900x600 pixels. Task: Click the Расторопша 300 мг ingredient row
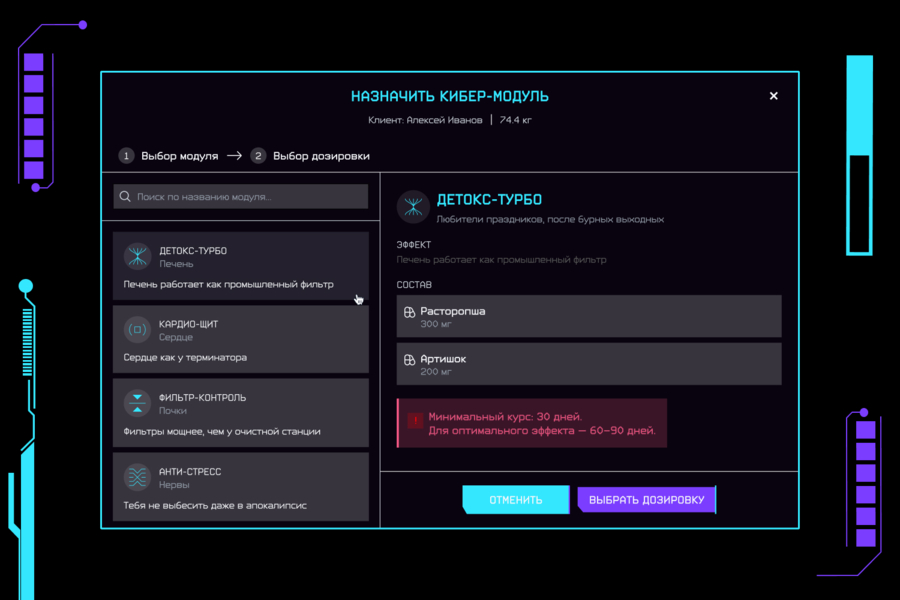click(x=589, y=316)
